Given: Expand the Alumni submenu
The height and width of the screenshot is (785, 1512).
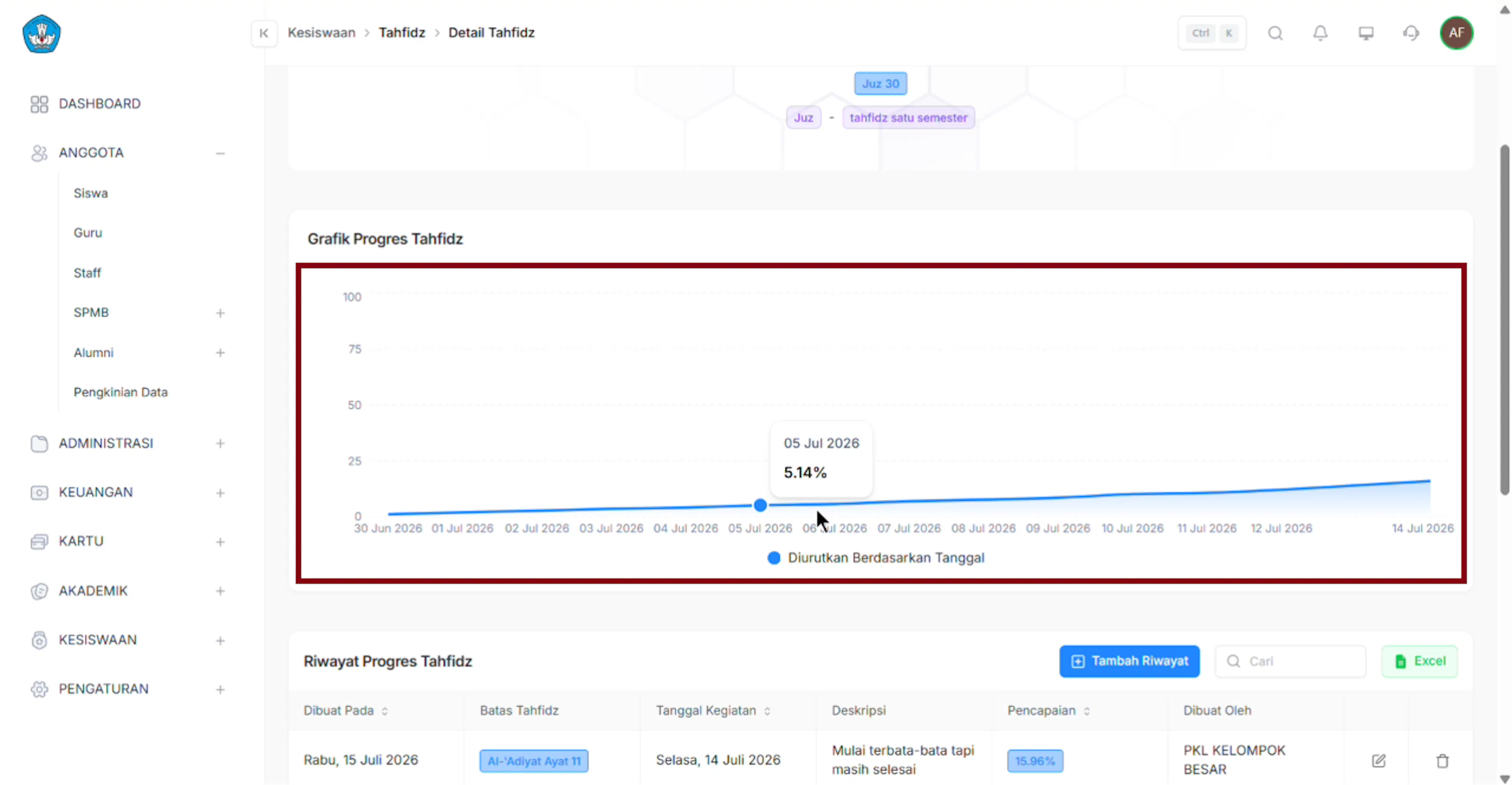Looking at the screenshot, I should point(220,353).
